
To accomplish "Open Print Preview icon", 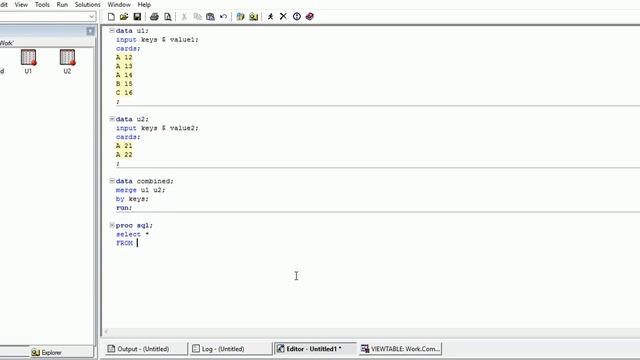I will click(167, 17).
